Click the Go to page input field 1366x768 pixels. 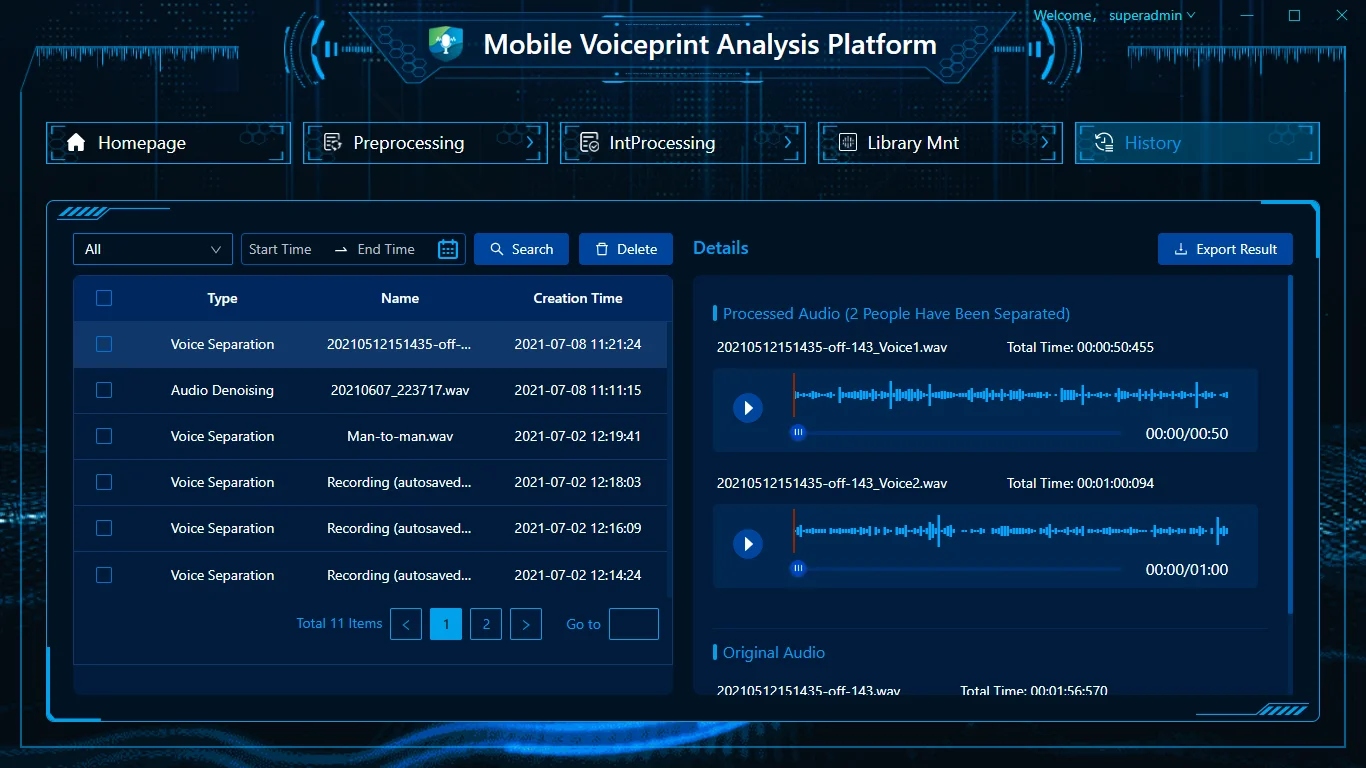coord(634,624)
